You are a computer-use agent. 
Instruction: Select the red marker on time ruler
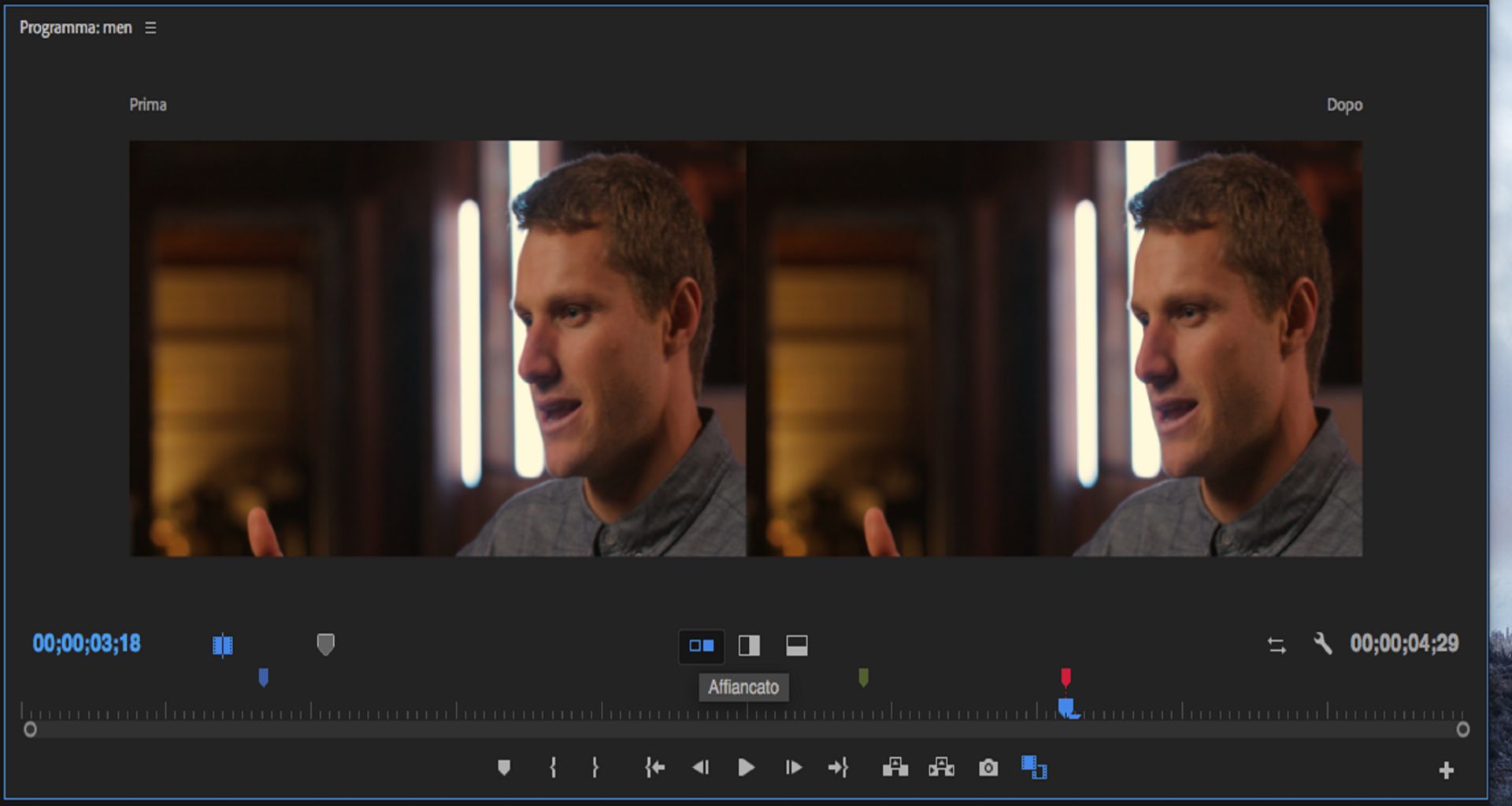click(1065, 677)
